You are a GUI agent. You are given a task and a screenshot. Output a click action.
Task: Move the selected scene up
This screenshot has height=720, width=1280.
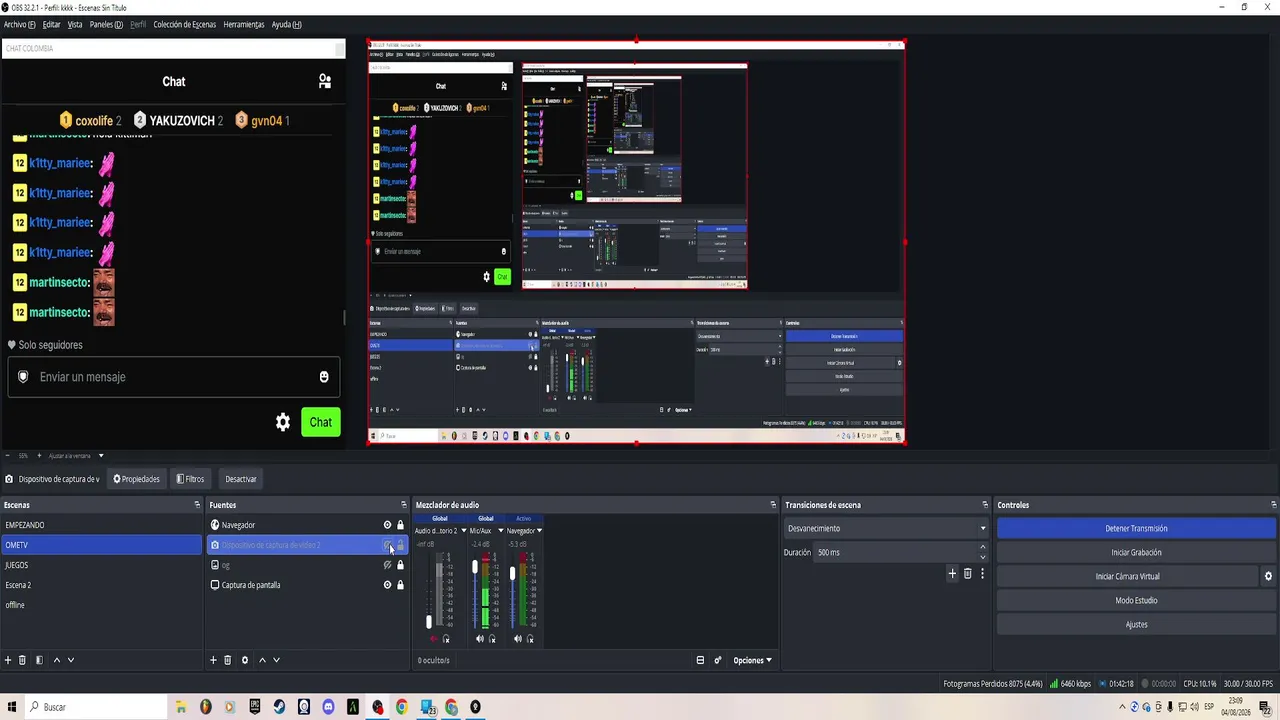pyautogui.click(x=56, y=660)
